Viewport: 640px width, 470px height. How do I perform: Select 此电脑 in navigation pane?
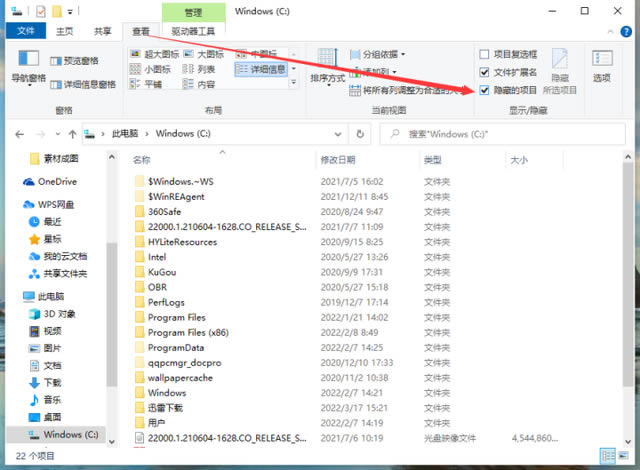coord(43,296)
